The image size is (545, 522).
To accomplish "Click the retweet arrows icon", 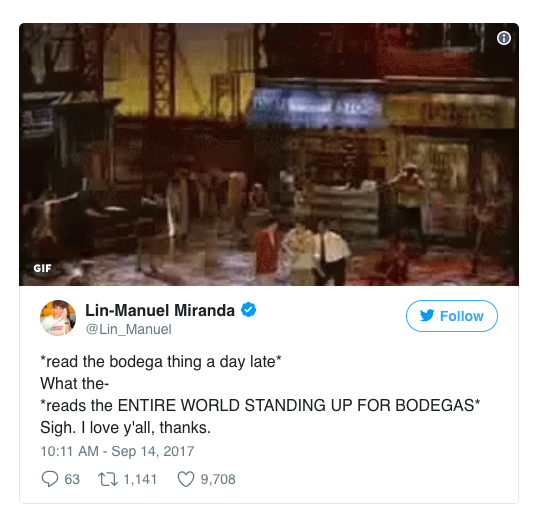I will [108, 479].
